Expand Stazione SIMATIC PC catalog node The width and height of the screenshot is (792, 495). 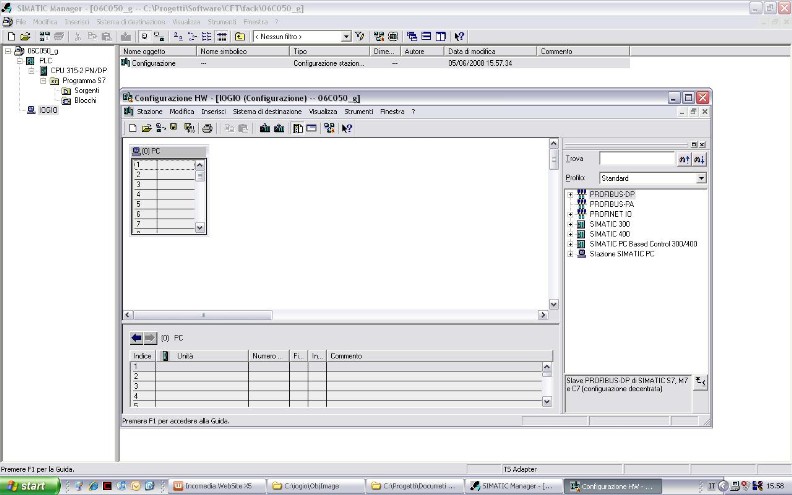coord(570,254)
